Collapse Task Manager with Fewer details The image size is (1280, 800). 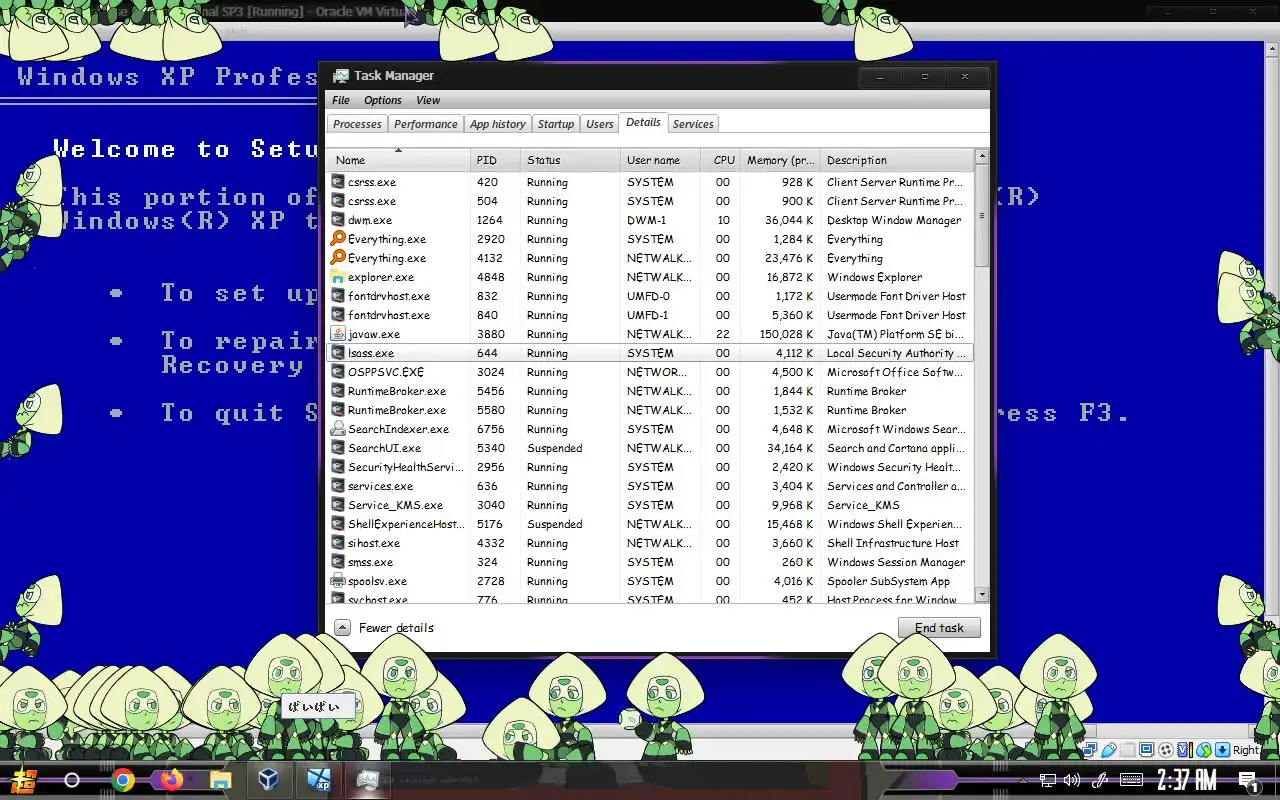384,628
